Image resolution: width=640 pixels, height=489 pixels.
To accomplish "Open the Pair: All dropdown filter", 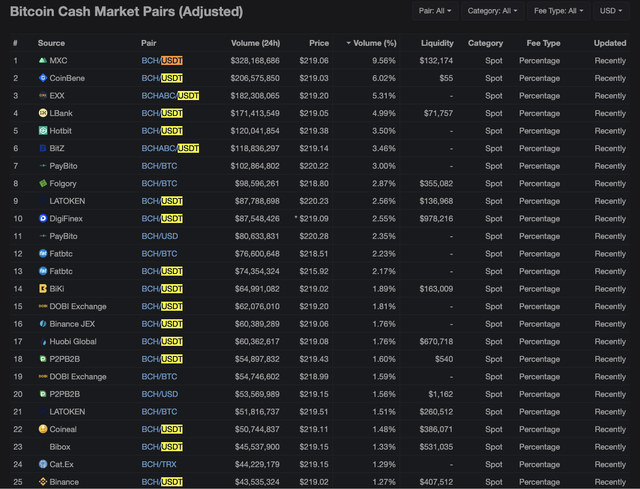I will 435,11.
